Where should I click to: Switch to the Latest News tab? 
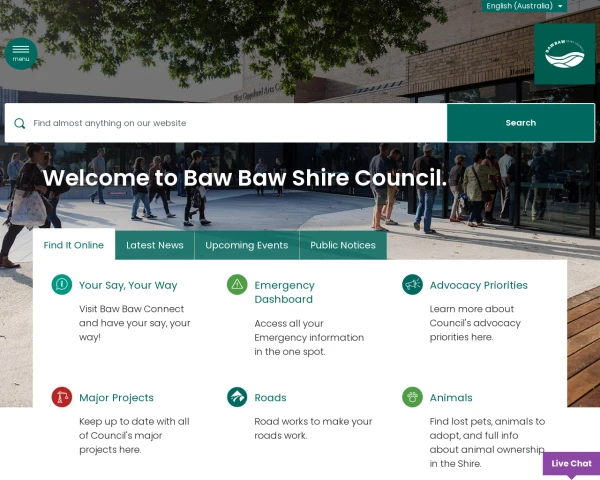(155, 245)
